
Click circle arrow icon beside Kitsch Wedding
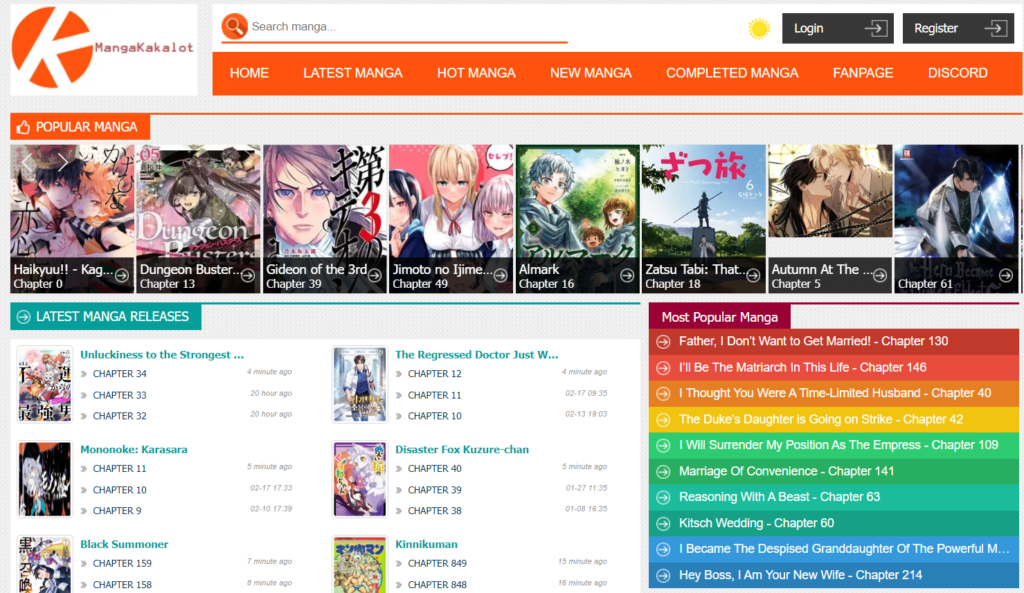click(663, 524)
